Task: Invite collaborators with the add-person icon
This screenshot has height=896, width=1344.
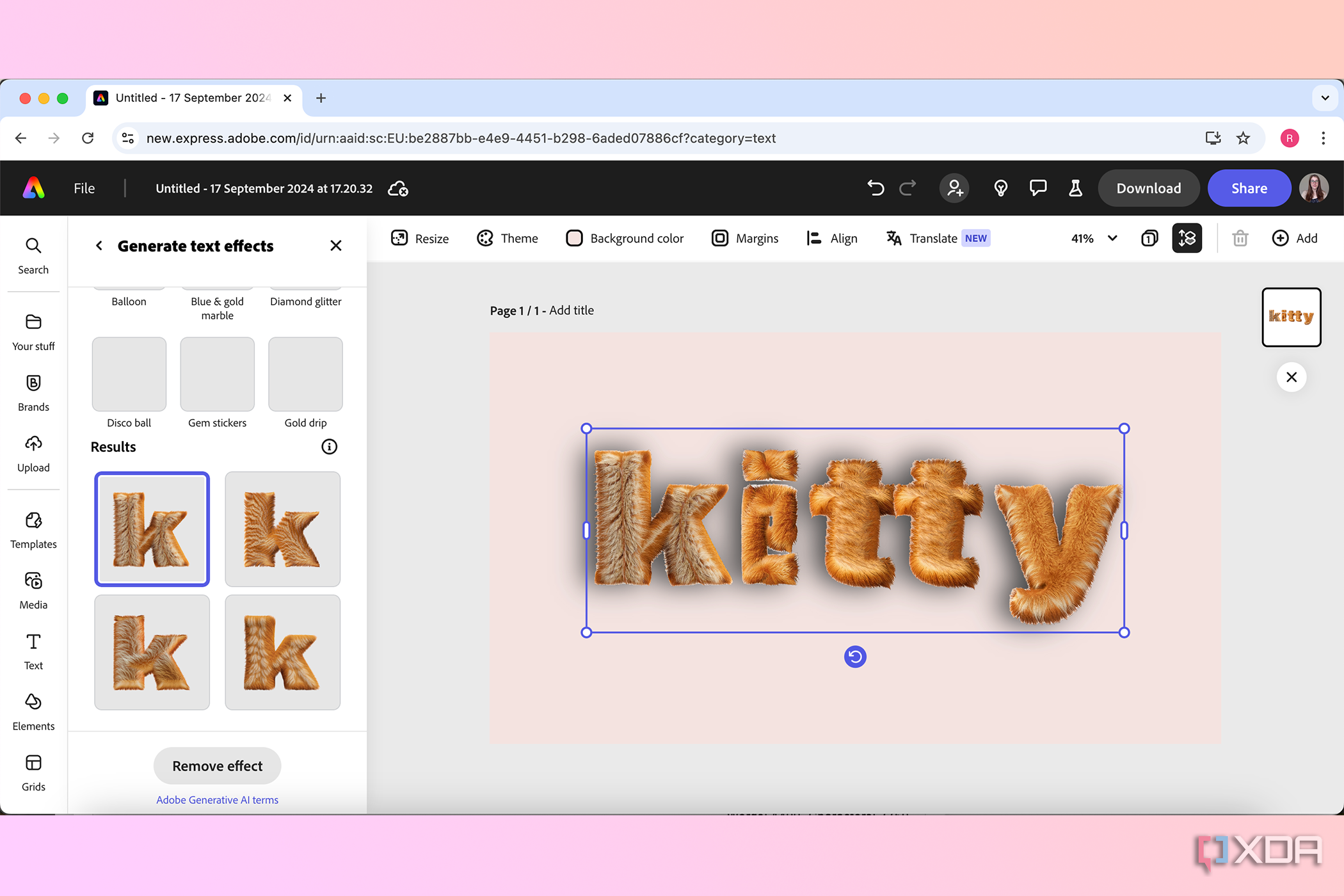Action: tap(954, 188)
